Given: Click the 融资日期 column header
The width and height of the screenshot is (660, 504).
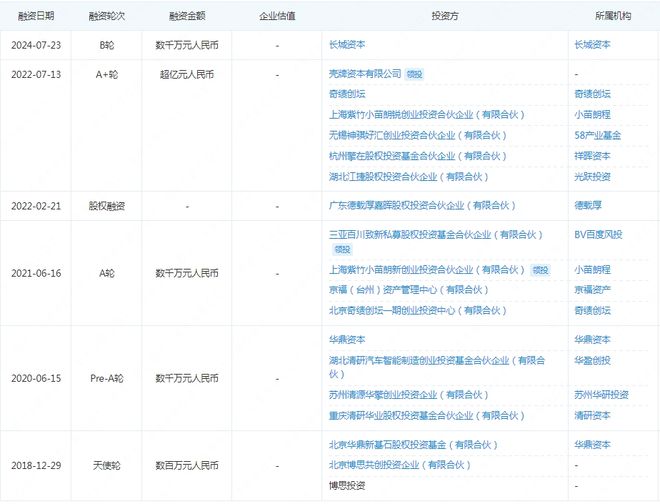Looking at the screenshot, I should point(36,17).
